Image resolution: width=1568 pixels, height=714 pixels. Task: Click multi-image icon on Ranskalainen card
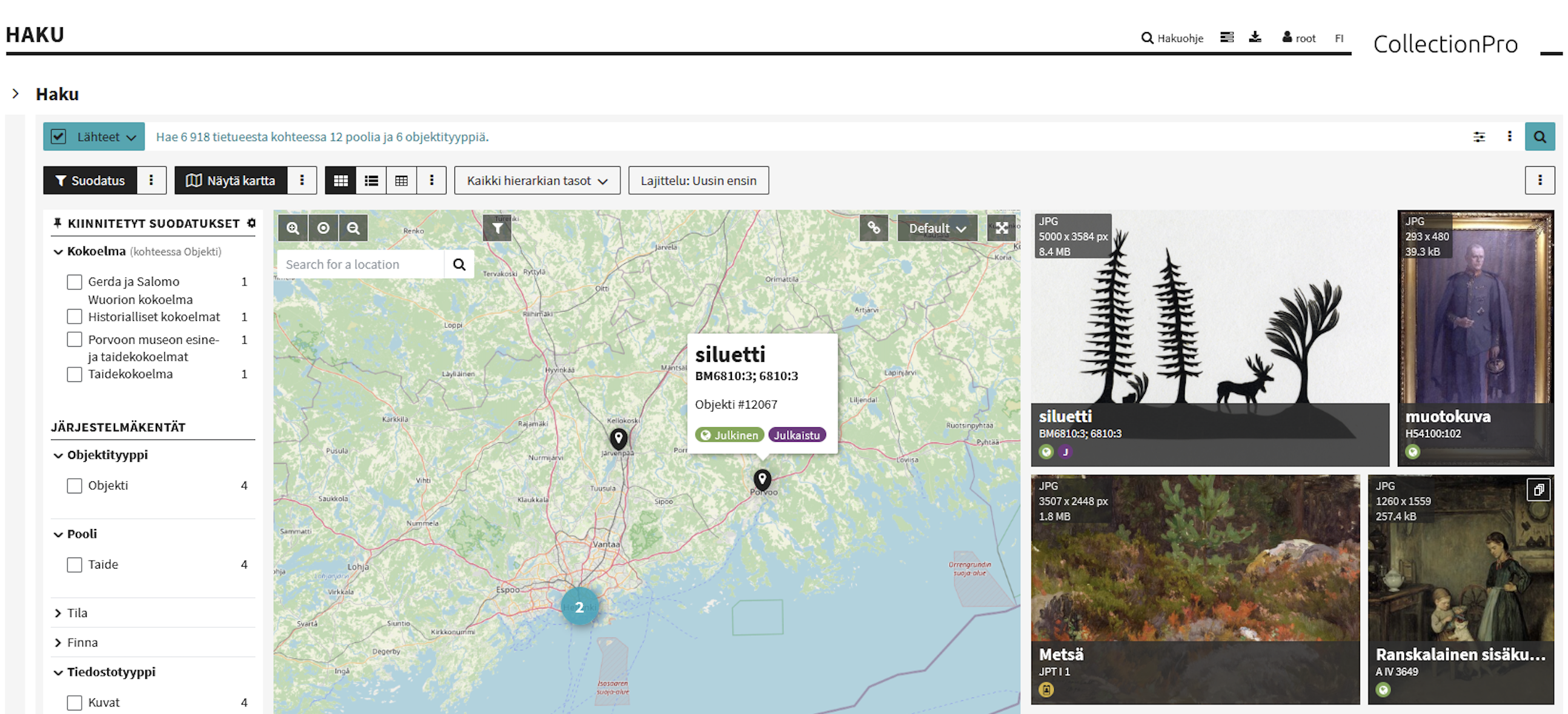(1539, 490)
